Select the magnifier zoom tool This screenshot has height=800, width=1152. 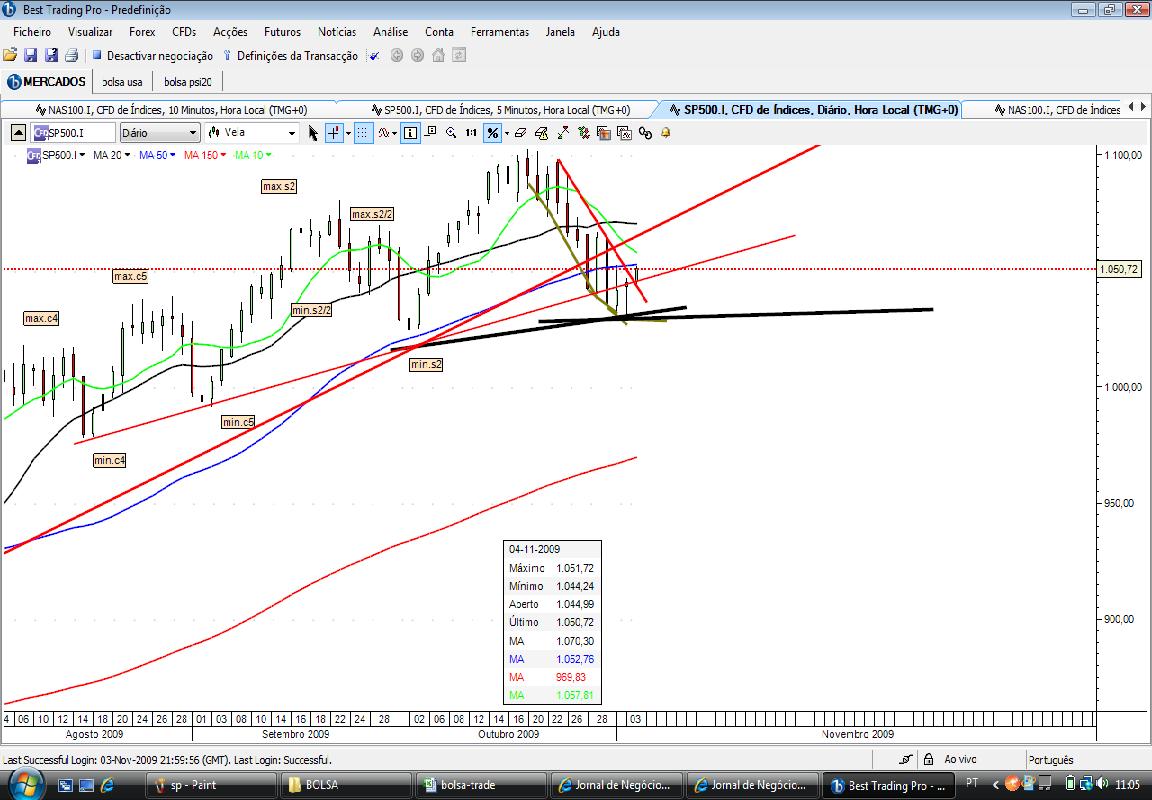450,133
